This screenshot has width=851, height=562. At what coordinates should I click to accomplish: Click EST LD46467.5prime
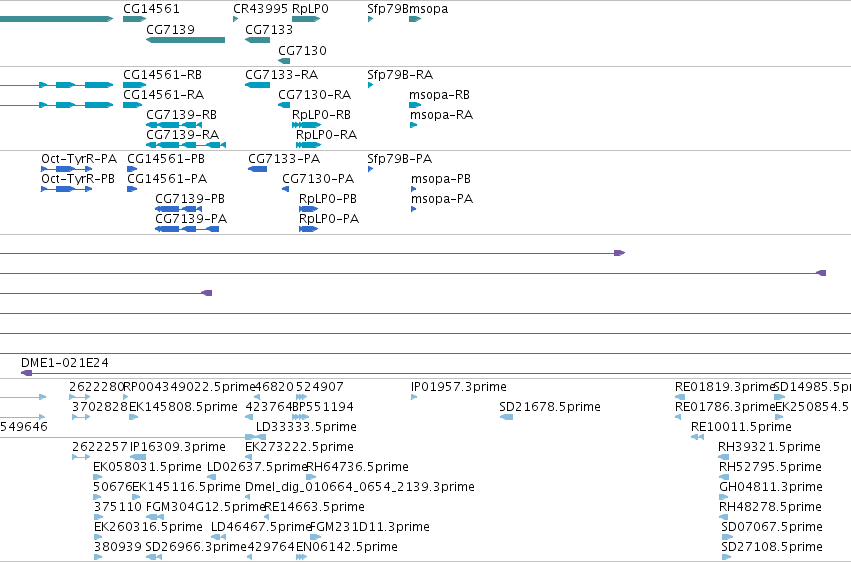(218, 537)
